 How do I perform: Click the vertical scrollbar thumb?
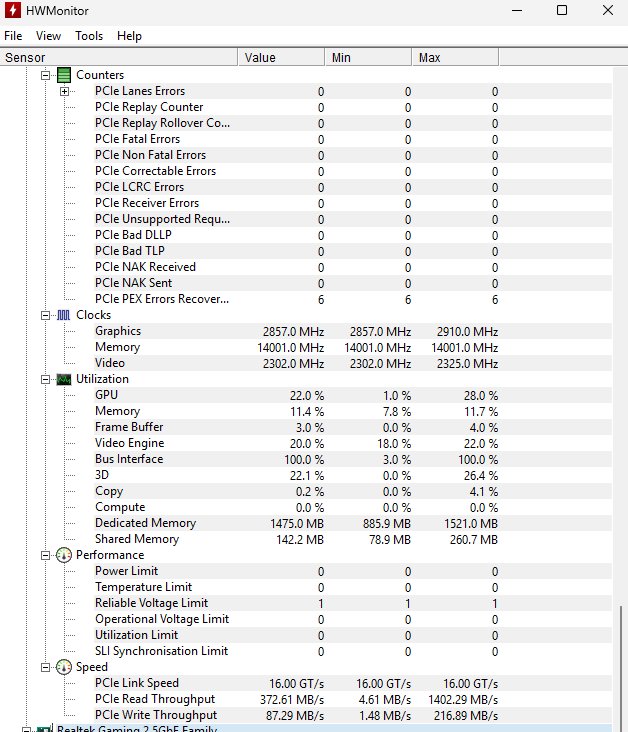[621, 669]
